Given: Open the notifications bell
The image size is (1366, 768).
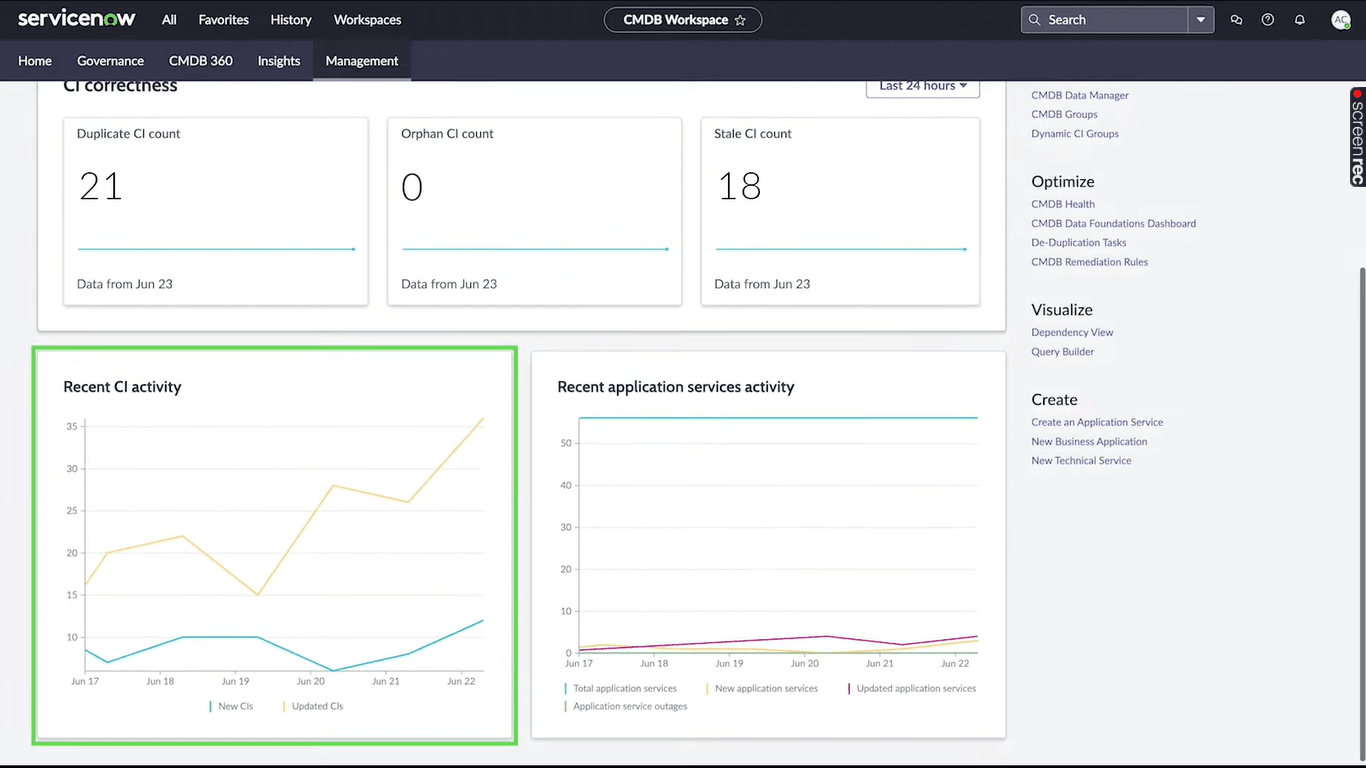Looking at the screenshot, I should pos(1299,19).
